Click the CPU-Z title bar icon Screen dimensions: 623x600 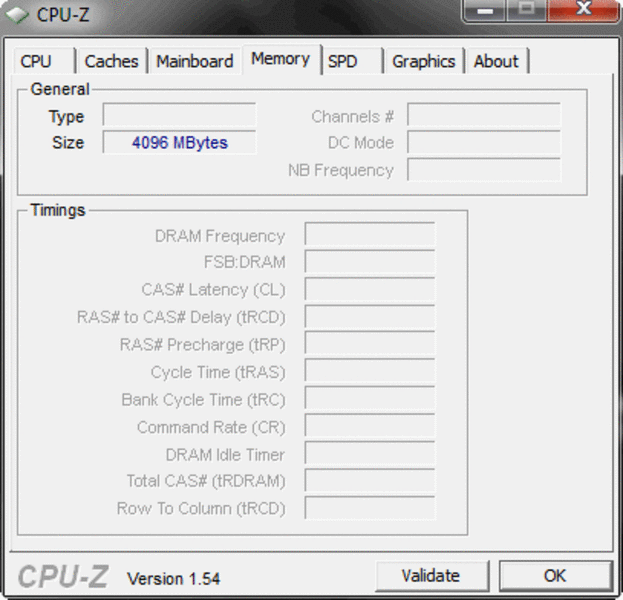(x=17, y=15)
